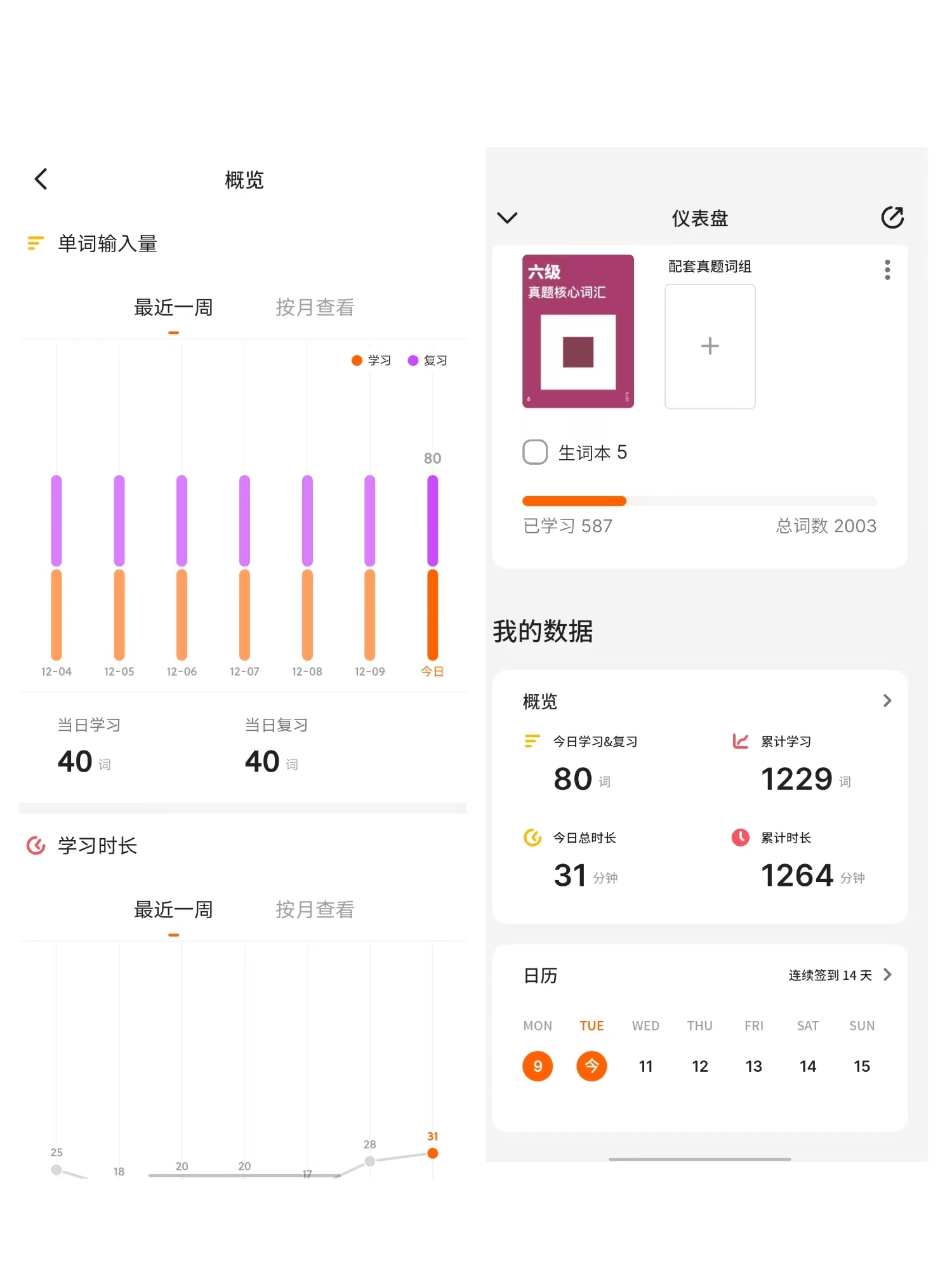
Task: Tap the plus icon to add phrase book
Action: point(710,346)
